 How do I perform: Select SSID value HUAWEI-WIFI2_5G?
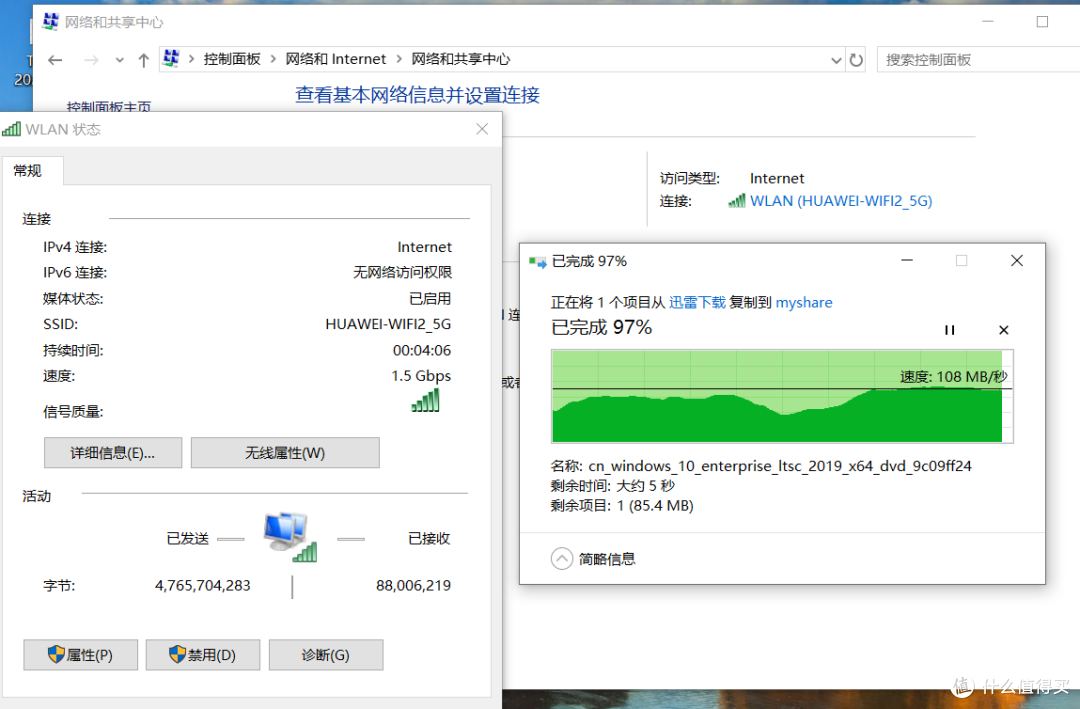388,324
